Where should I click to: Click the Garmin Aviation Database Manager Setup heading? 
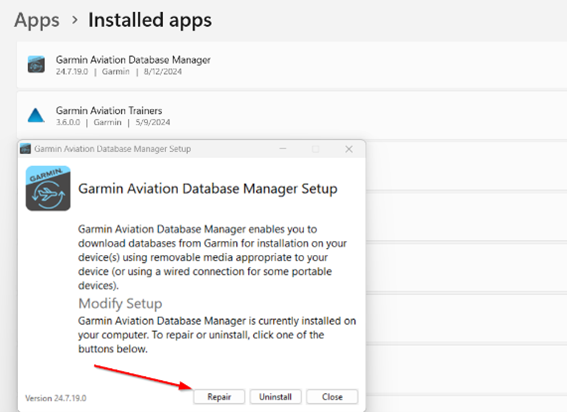coord(208,189)
